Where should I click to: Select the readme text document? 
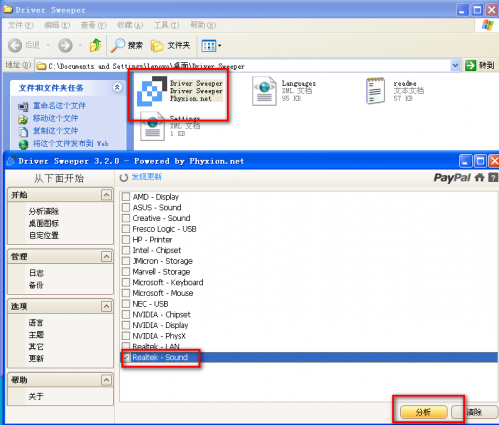point(375,91)
